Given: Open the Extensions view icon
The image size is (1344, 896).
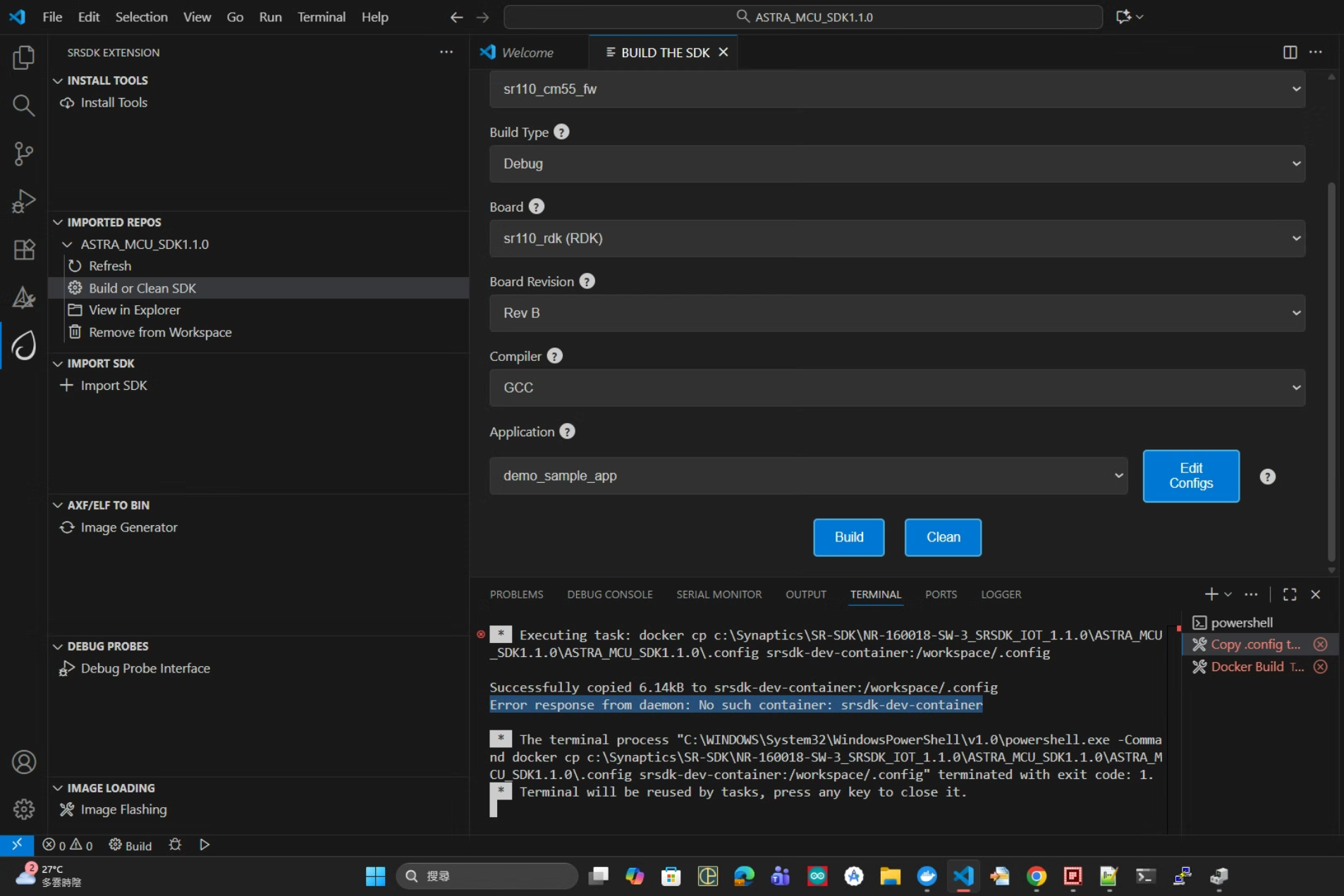Looking at the screenshot, I should (23, 250).
